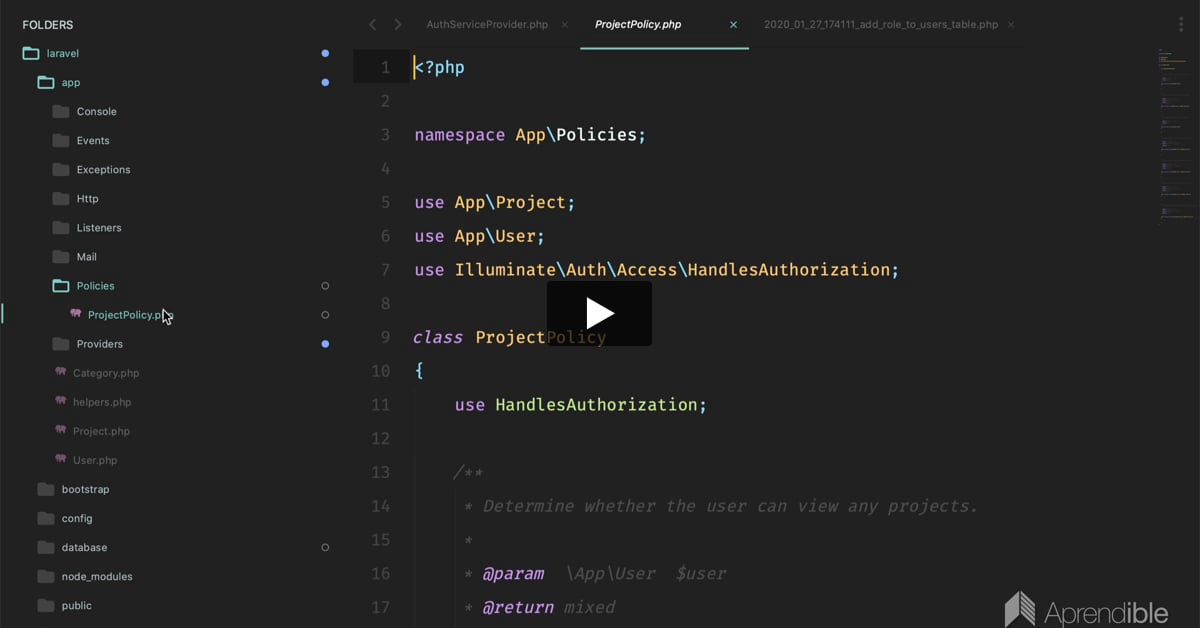
Task: Go forward with the right navigation arrow
Action: (x=398, y=24)
